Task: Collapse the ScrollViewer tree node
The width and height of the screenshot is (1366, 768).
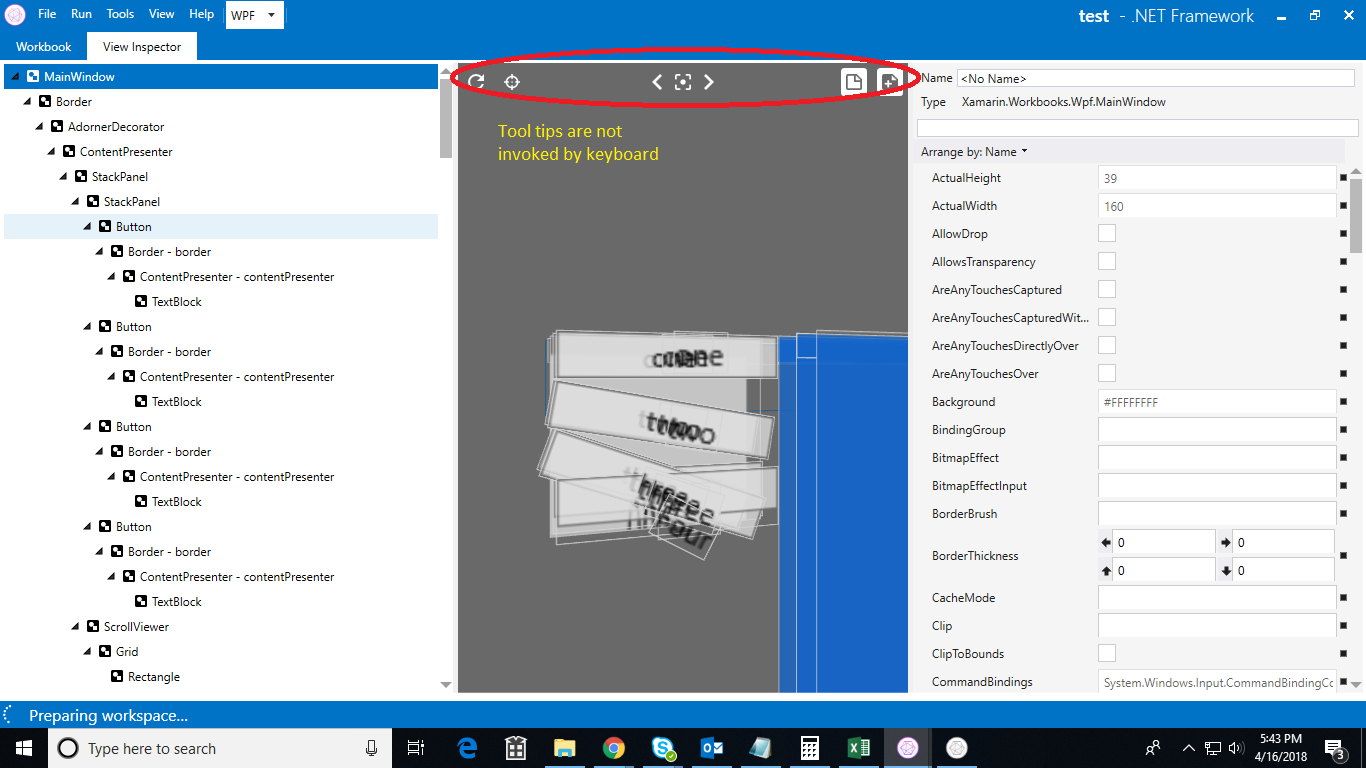Action: 74,626
